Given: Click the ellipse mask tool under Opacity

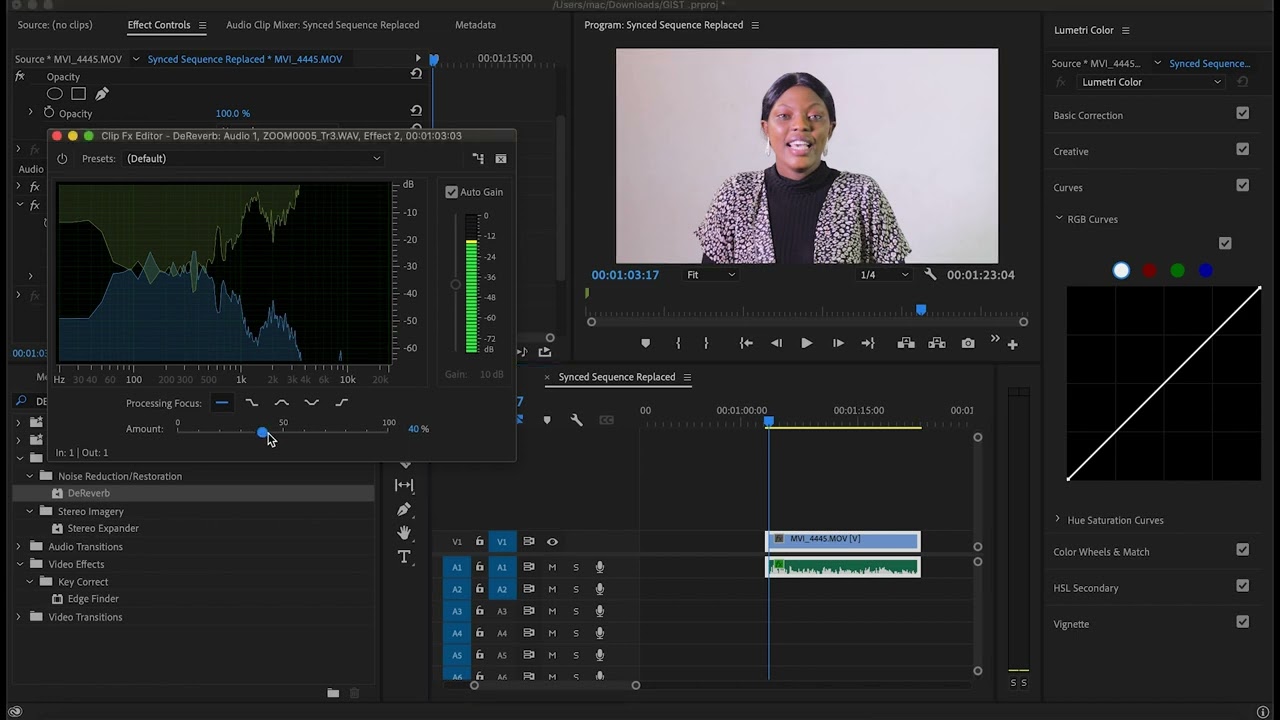Looking at the screenshot, I should click(x=55, y=94).
